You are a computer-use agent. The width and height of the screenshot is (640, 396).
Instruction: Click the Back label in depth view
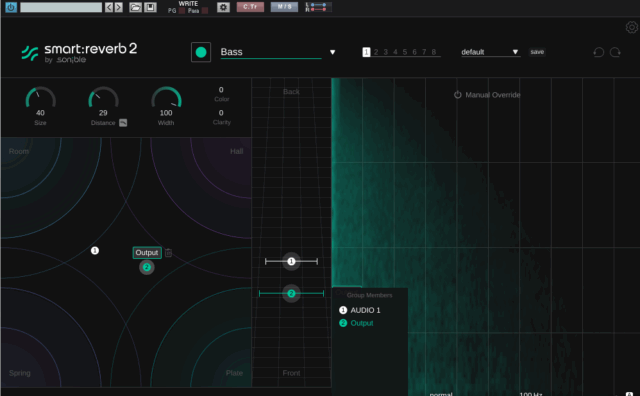[x=291, y=92]
